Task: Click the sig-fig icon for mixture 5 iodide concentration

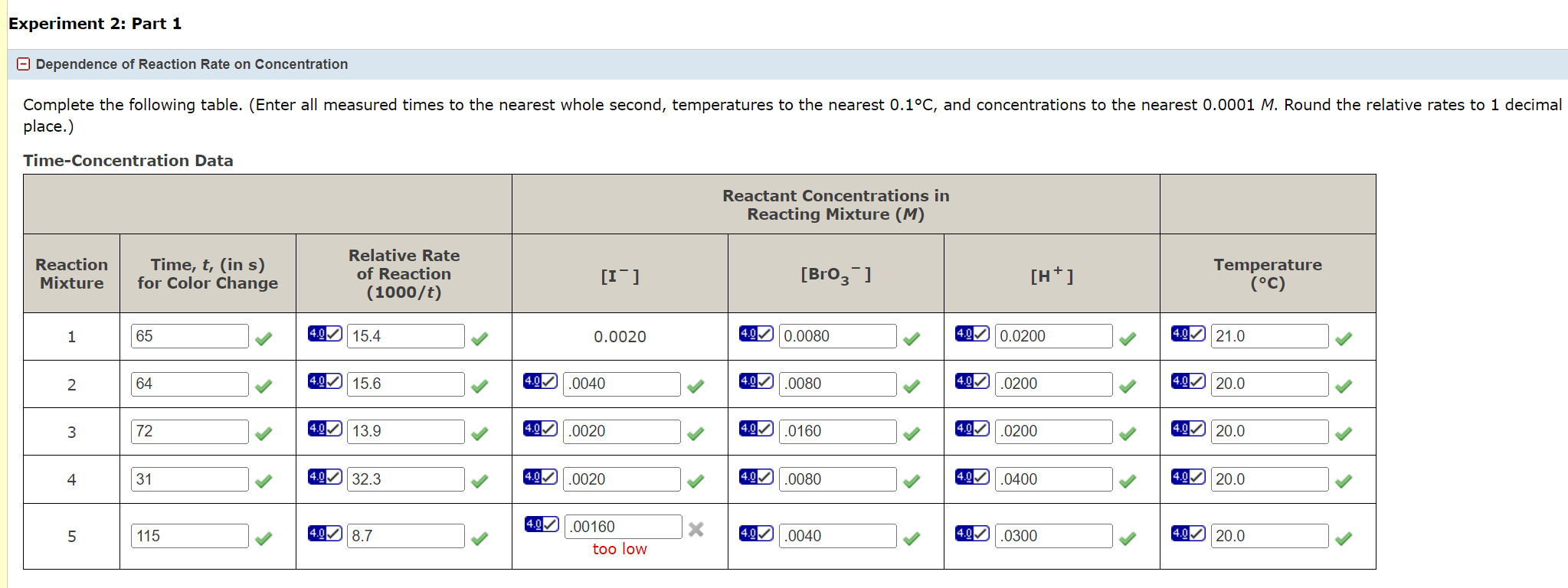Action: tap(542, 524)
